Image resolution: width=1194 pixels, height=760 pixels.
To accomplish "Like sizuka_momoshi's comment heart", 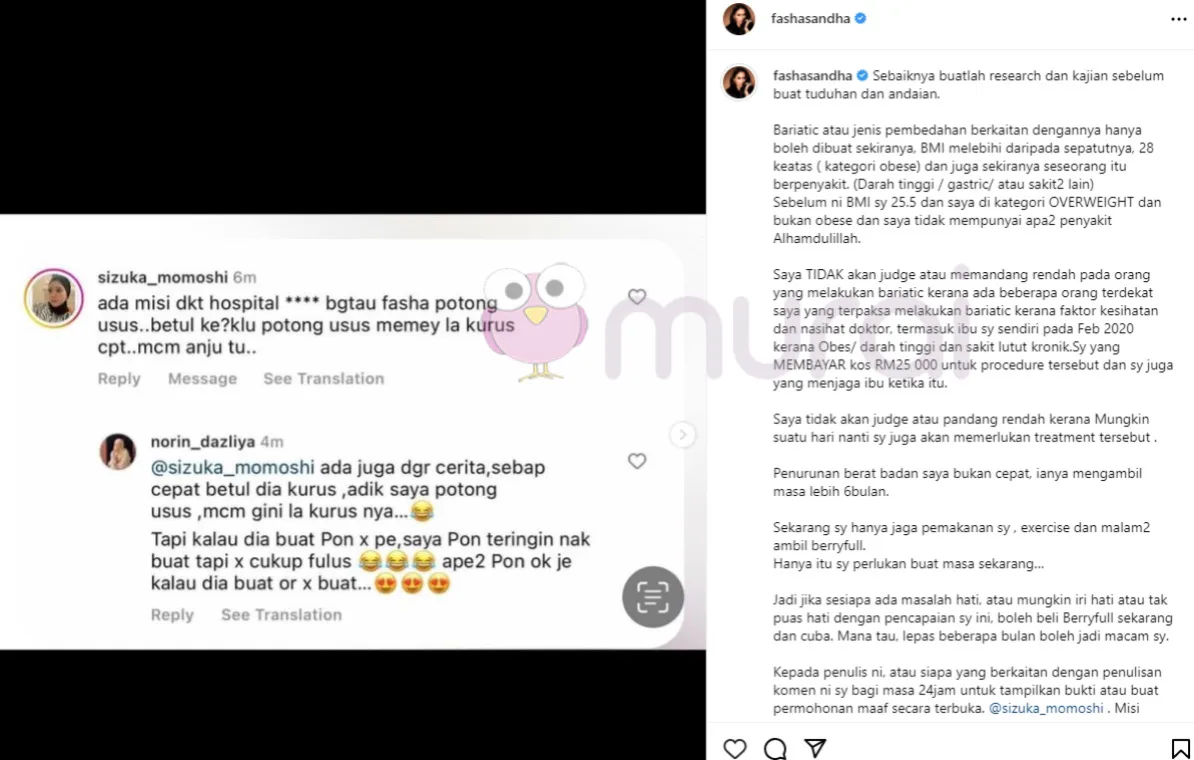I will [x=637, y=296].
